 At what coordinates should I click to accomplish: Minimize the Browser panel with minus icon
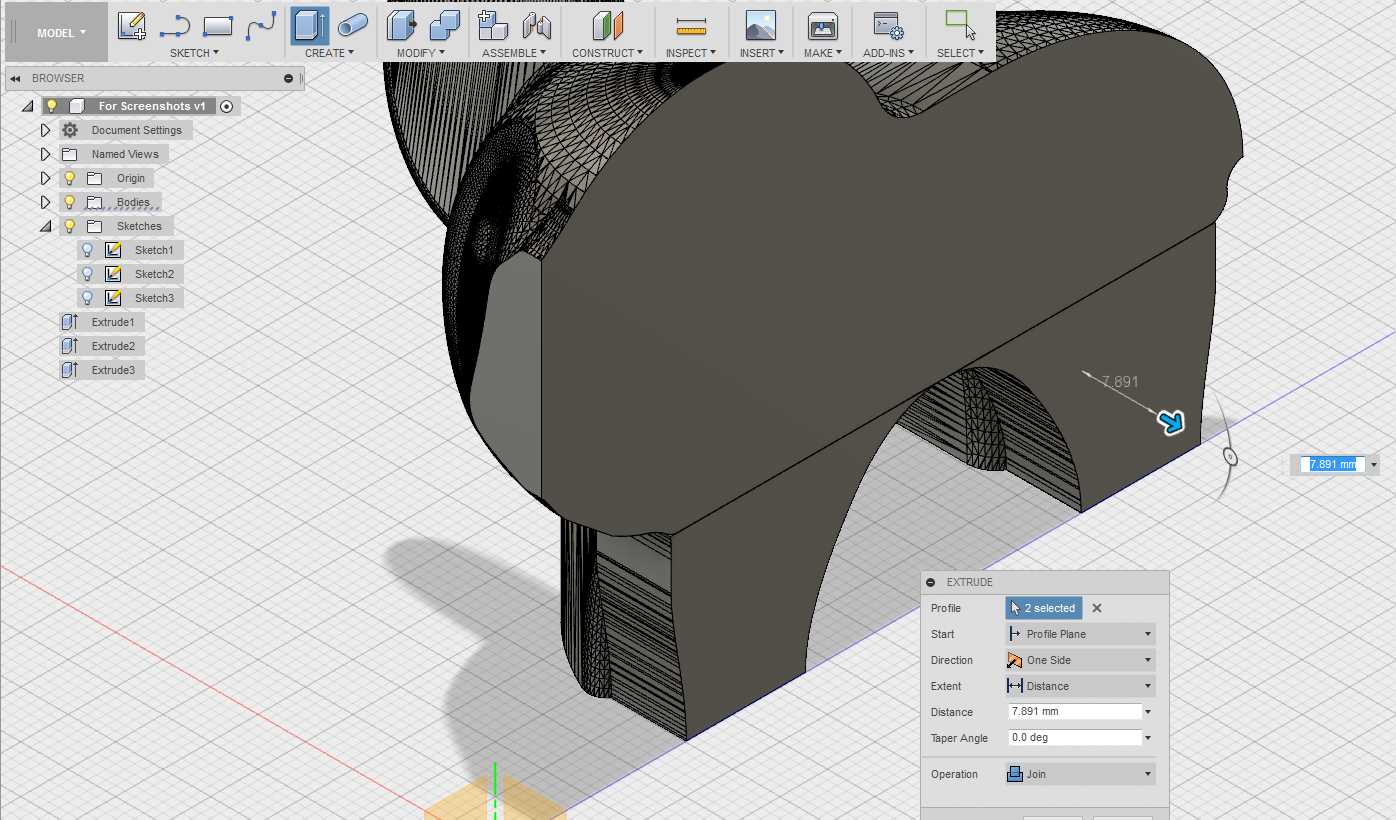[x=289, y=78]
